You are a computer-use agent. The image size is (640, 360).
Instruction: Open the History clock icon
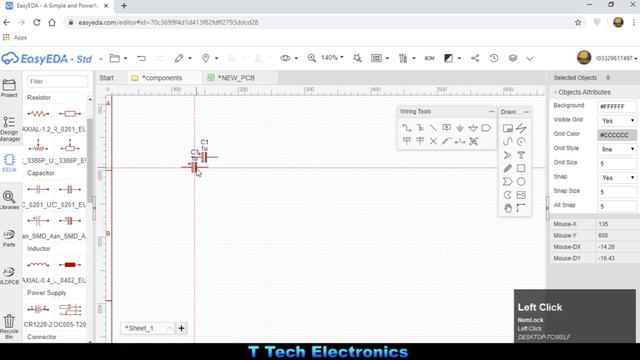coord(494,58)
